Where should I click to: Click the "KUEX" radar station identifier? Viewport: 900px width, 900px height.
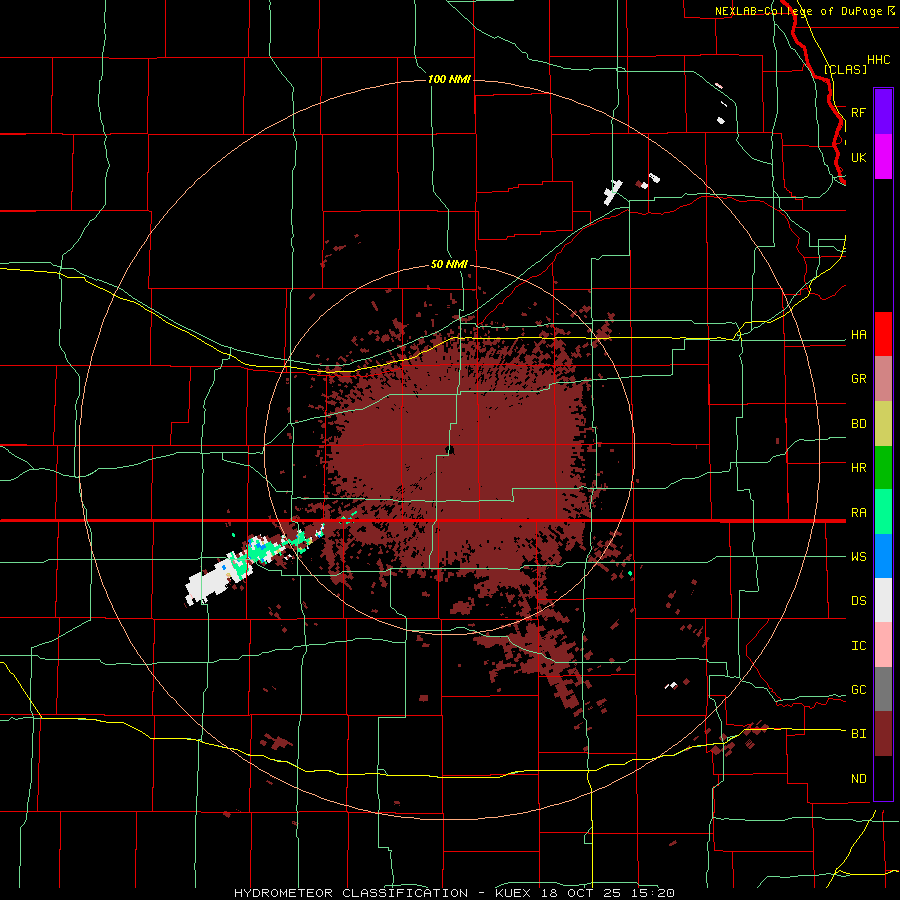[514, 893]
